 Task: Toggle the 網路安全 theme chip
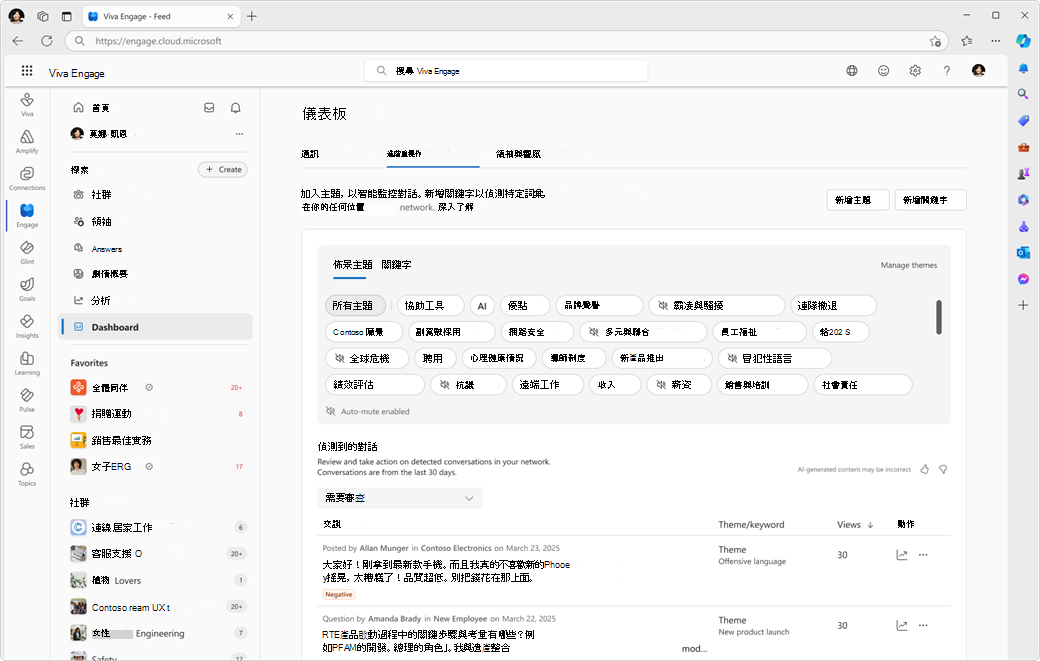pos(537,332)
